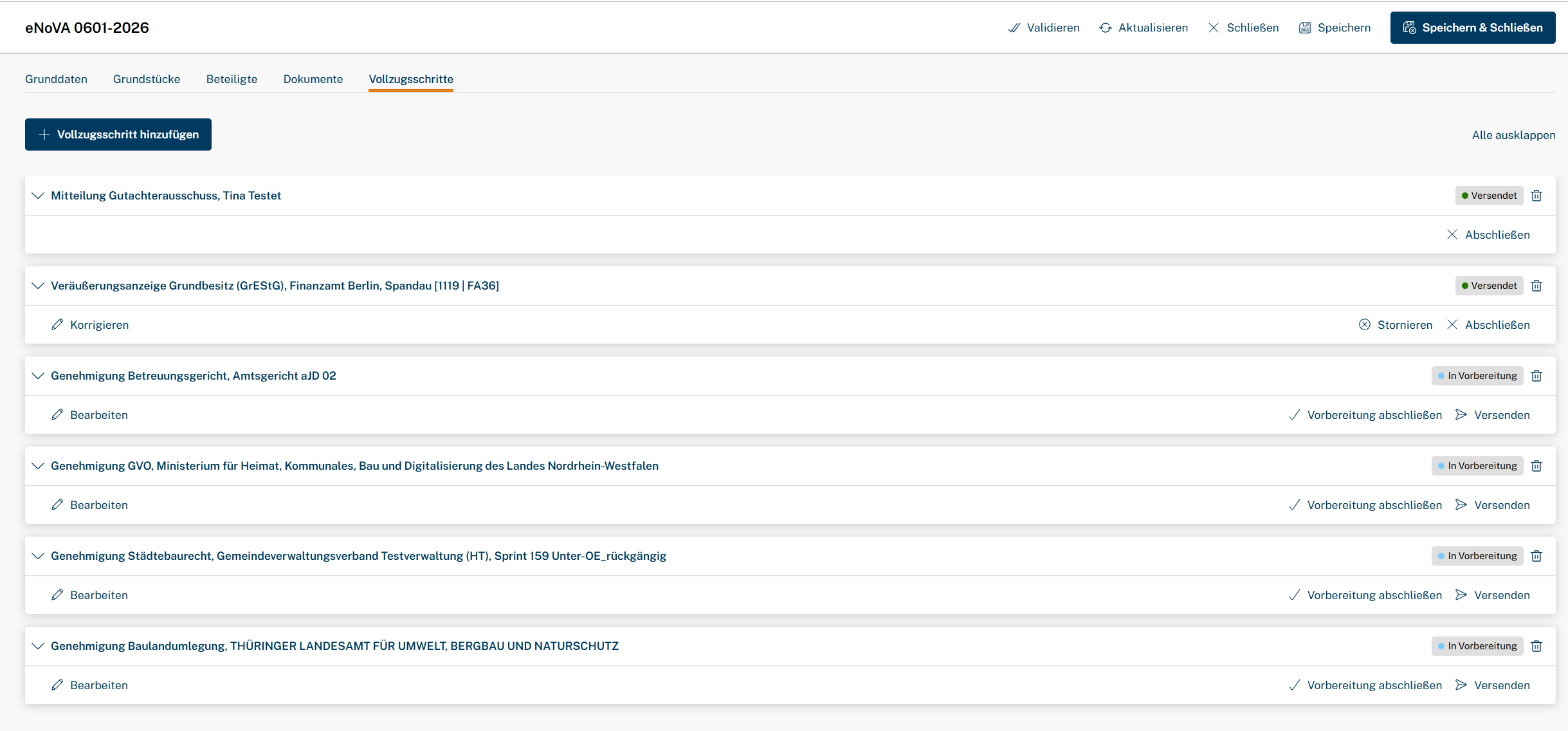Viewport: 1568px width, 731px height.
Task: Click Vollzugsschritt hinzufügen button
Action: click(118, 134)
